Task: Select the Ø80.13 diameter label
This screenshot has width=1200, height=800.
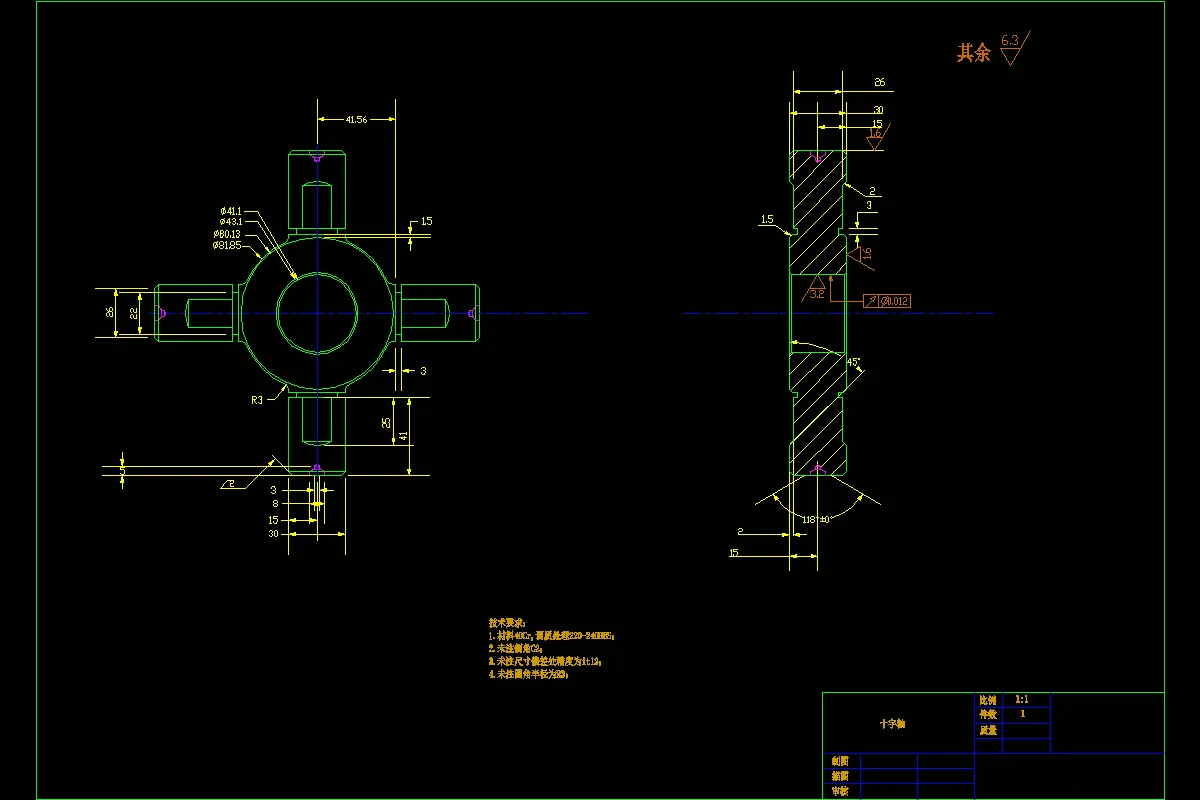Action: pyautogui.click(x=227, y=234)
